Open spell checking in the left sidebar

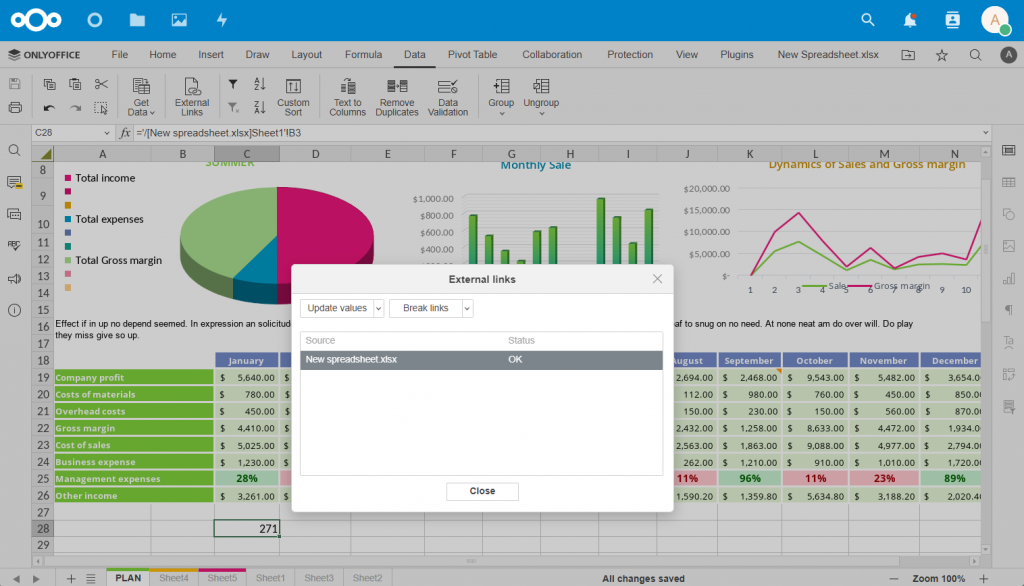(x=14, y=245)
